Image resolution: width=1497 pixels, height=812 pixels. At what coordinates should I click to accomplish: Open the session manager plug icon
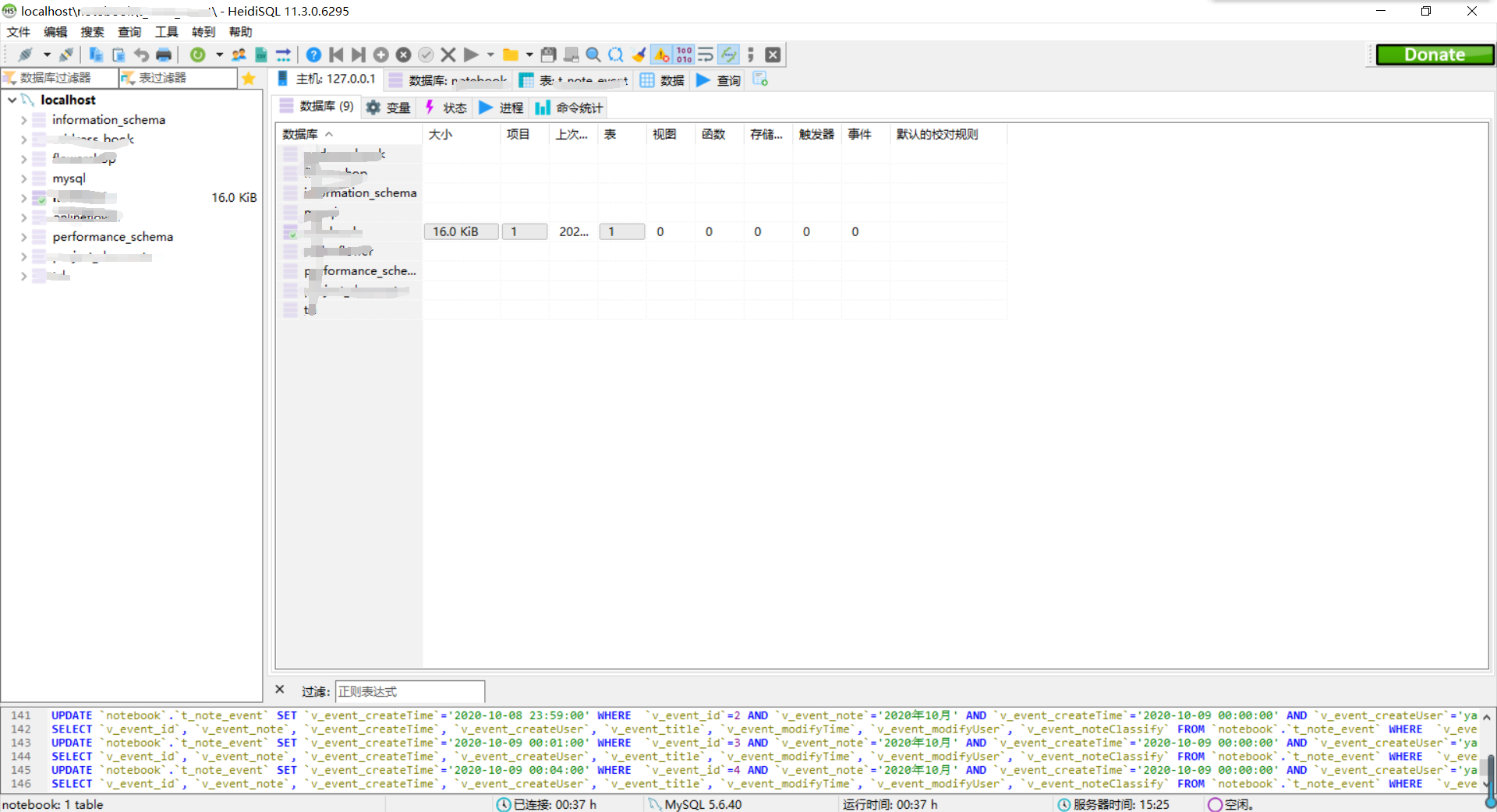point(25,55)
